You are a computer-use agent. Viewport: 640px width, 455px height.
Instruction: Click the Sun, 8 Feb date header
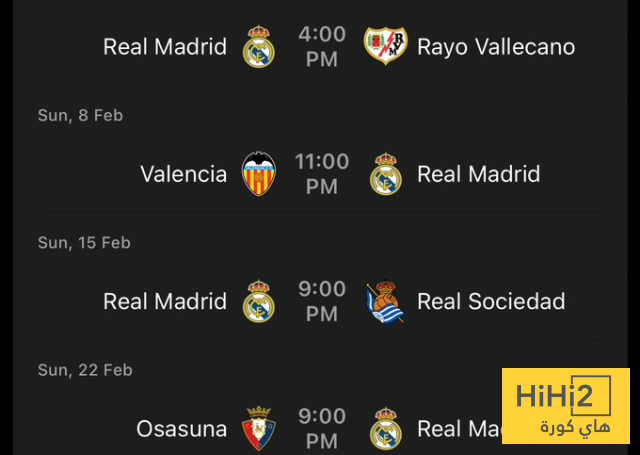(x=80, y=115)
